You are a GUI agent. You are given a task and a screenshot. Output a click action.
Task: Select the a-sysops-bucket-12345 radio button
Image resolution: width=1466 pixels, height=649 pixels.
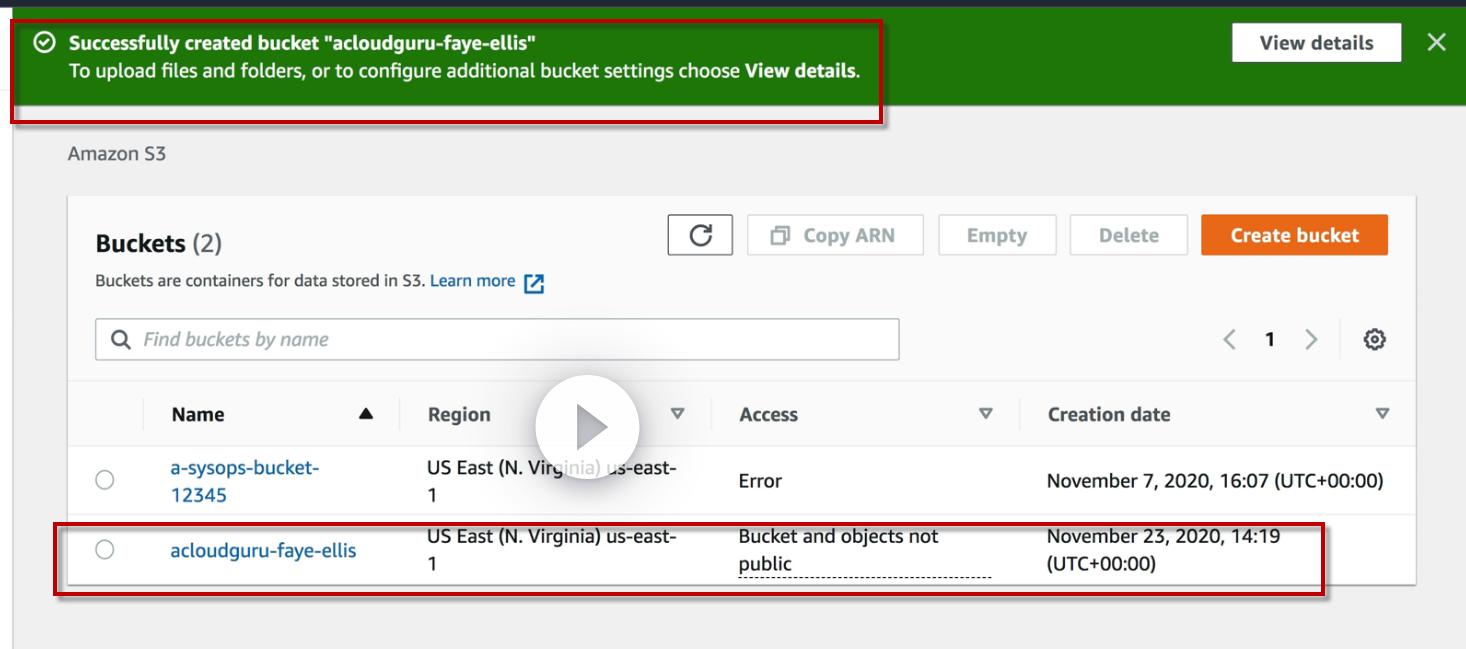pos(105,480)
